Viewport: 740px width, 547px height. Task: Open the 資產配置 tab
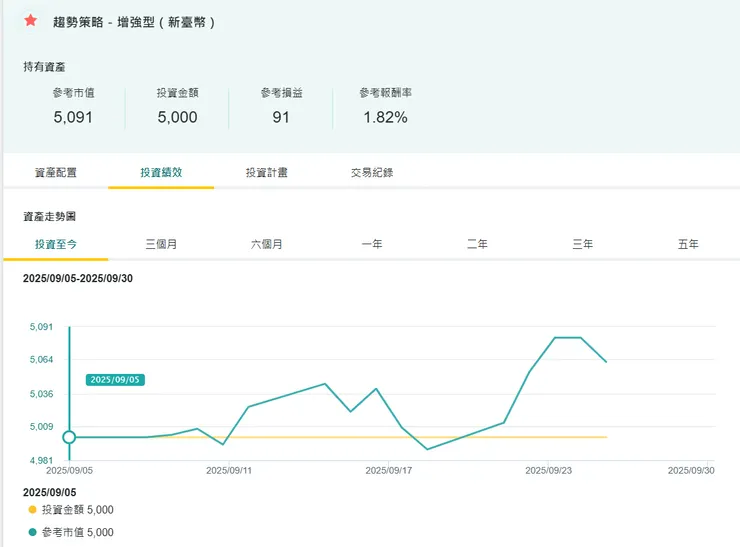click(x=56, y=172)
